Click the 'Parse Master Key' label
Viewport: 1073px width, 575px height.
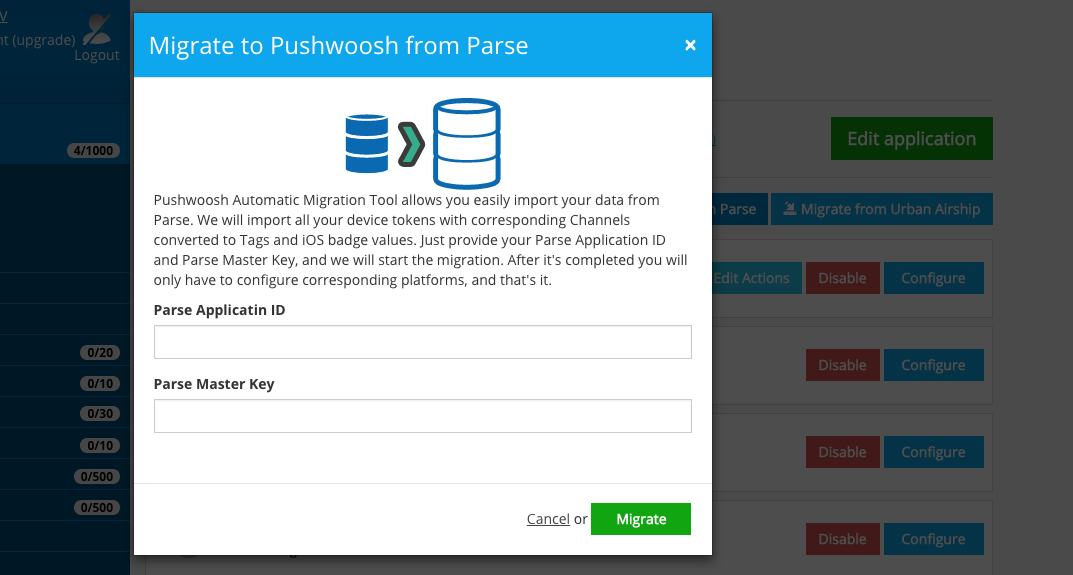(x=214, y=384)
